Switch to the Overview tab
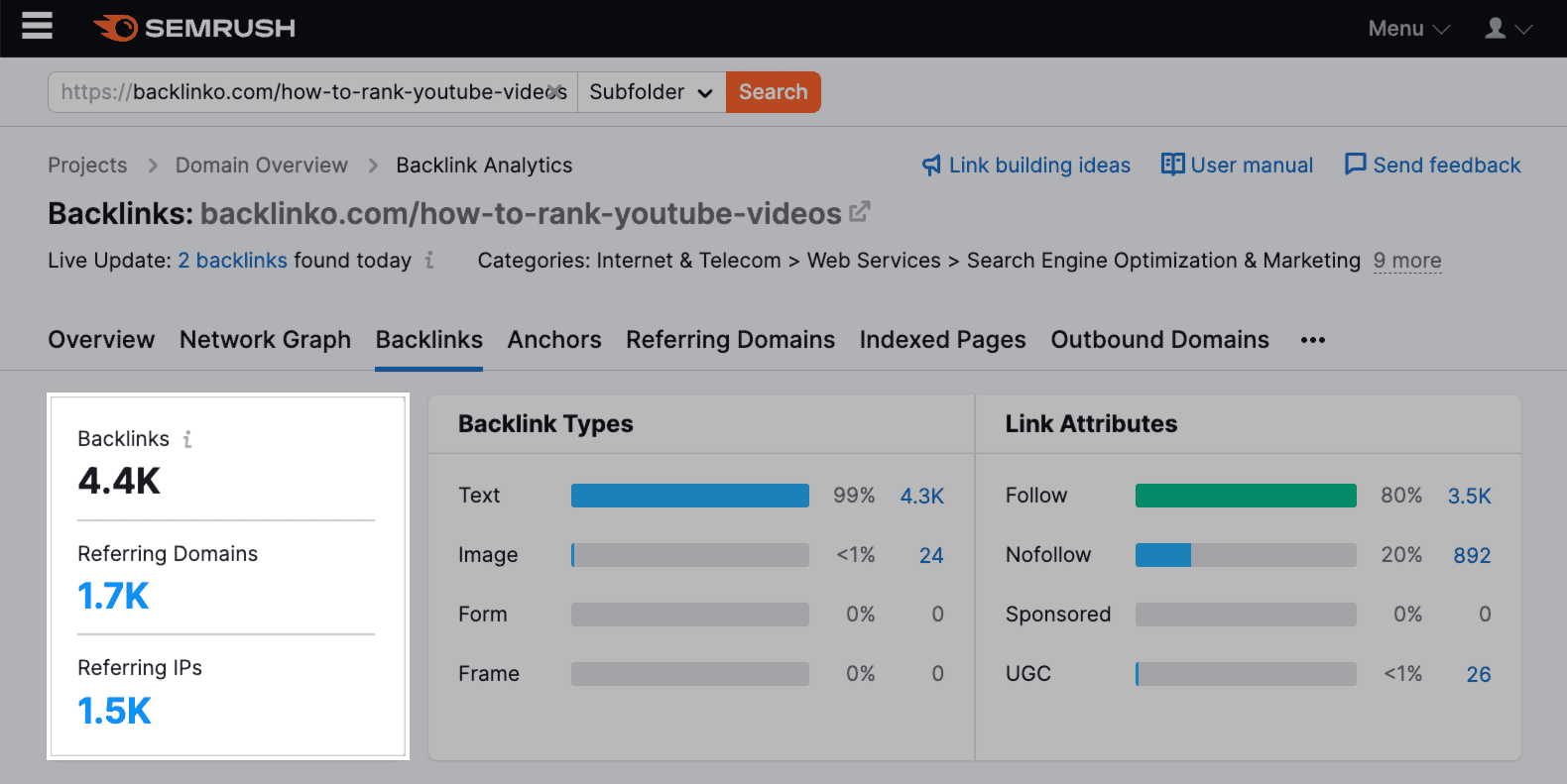The width and height of the screenshot is (1567, 784). pyautogui.click(x=101, y=340)
